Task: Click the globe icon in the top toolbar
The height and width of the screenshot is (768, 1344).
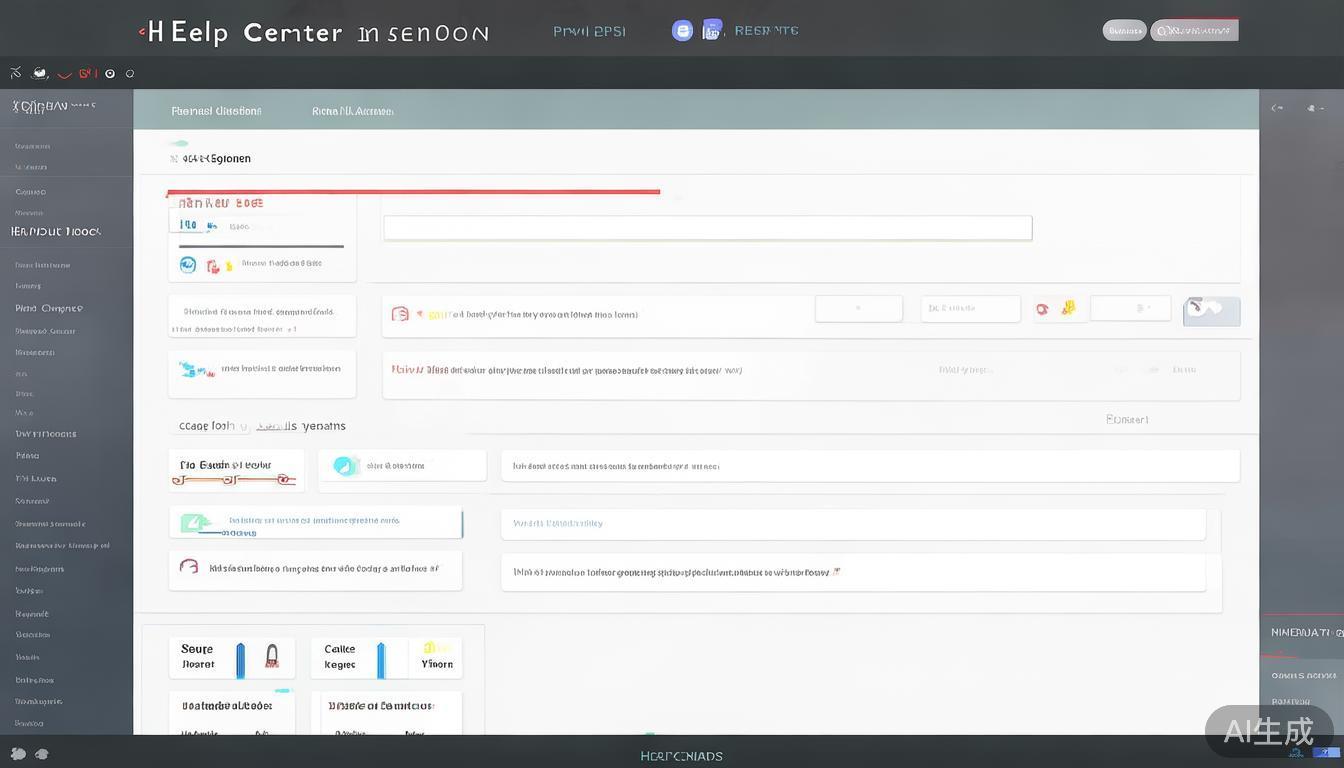Action: click(x=39, y=72)
